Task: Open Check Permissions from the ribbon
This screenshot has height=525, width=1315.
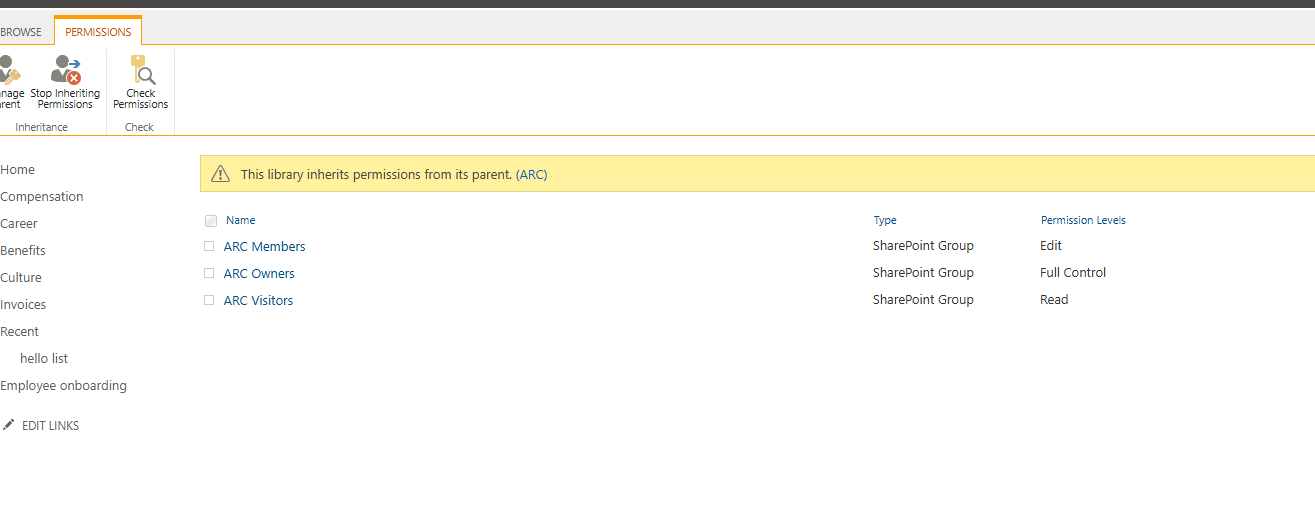Action: (141, 70)
